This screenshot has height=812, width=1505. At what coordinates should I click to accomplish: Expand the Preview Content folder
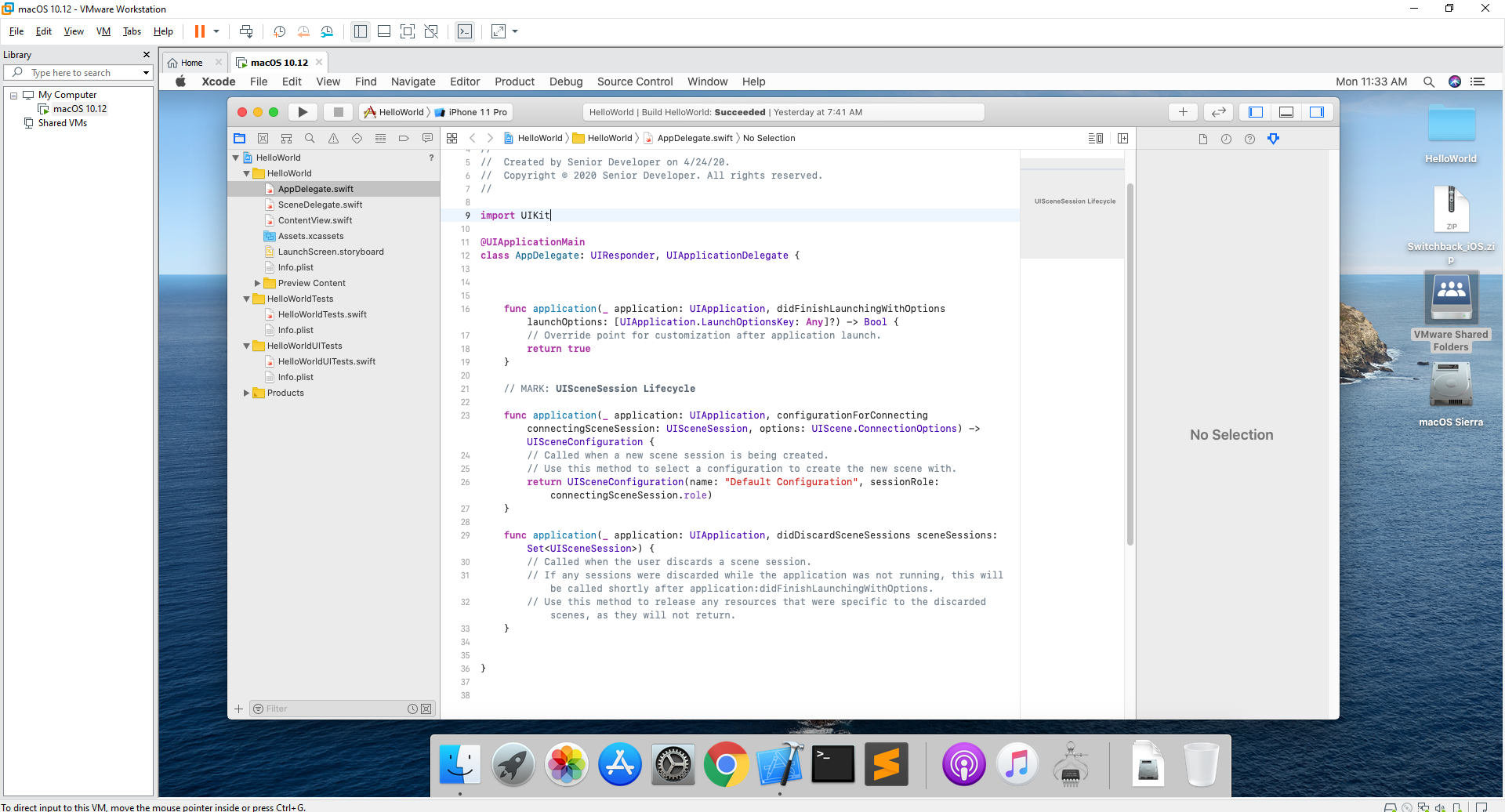(257, 283)
